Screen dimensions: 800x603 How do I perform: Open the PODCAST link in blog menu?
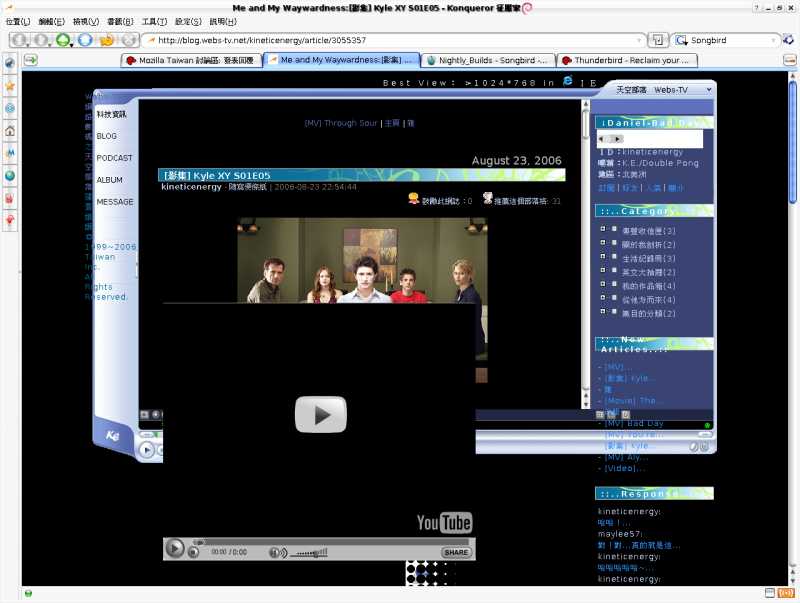[114, 158]
